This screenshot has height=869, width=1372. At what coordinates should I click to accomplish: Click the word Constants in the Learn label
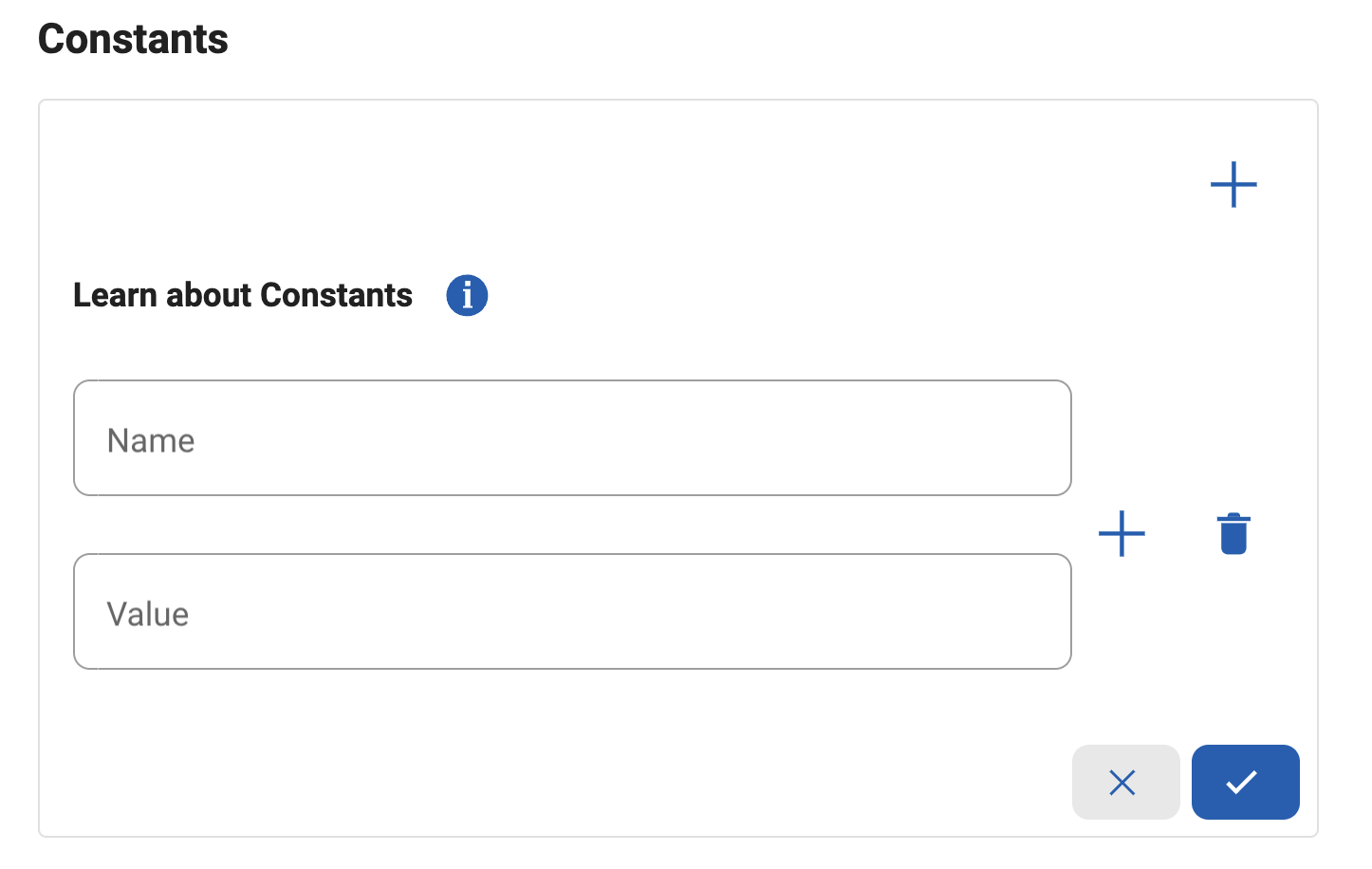click(336, 295)
